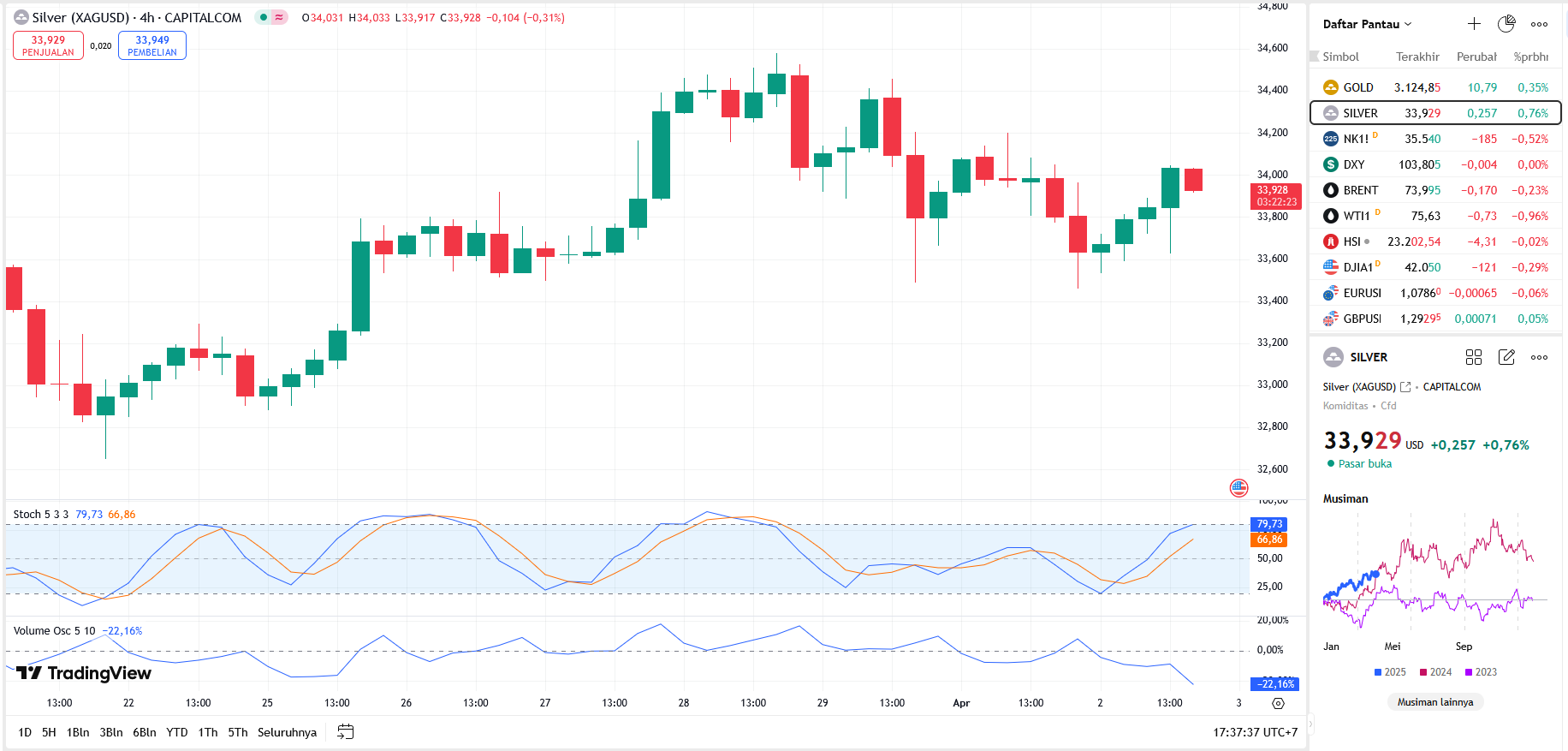Viewport: 1568px width, 751px height.
Task: Open the time zone selector UTC+7
Action: 1255,732
